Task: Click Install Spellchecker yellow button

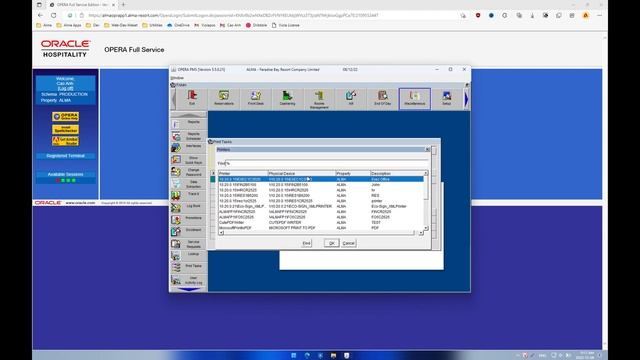Action: [65, 129]
